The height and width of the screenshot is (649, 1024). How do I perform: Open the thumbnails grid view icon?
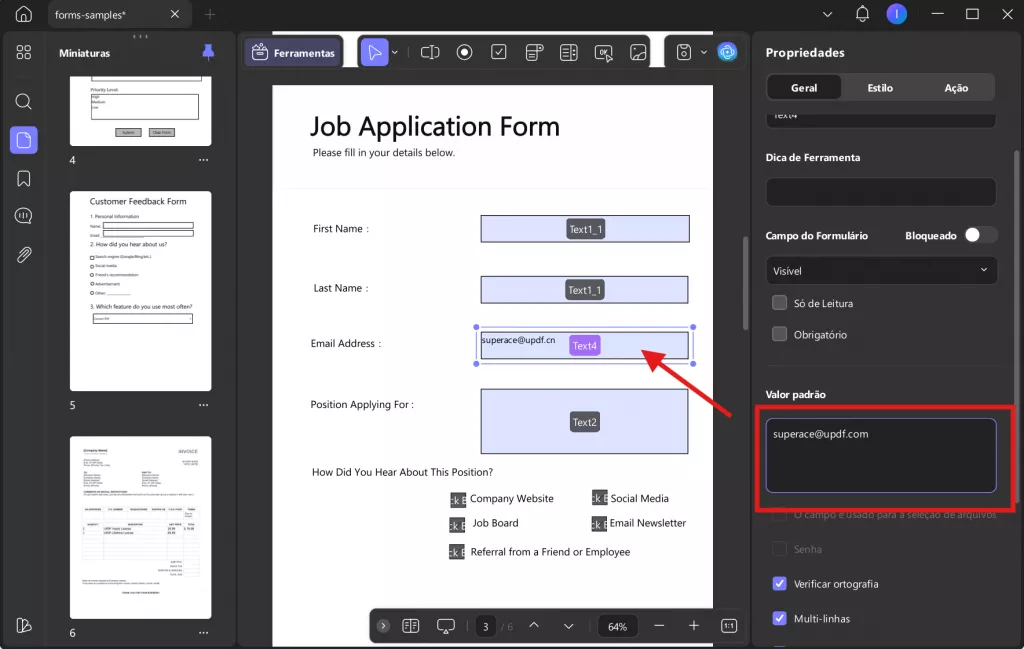pyautogui.click(x=24, y=52)
